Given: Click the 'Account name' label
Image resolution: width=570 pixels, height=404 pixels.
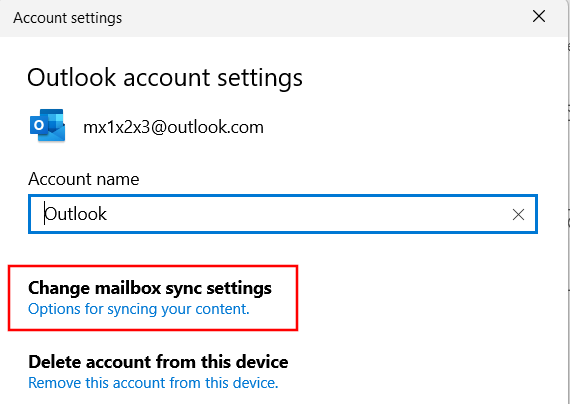Looking at the screenshot, I should pos(84,179).
